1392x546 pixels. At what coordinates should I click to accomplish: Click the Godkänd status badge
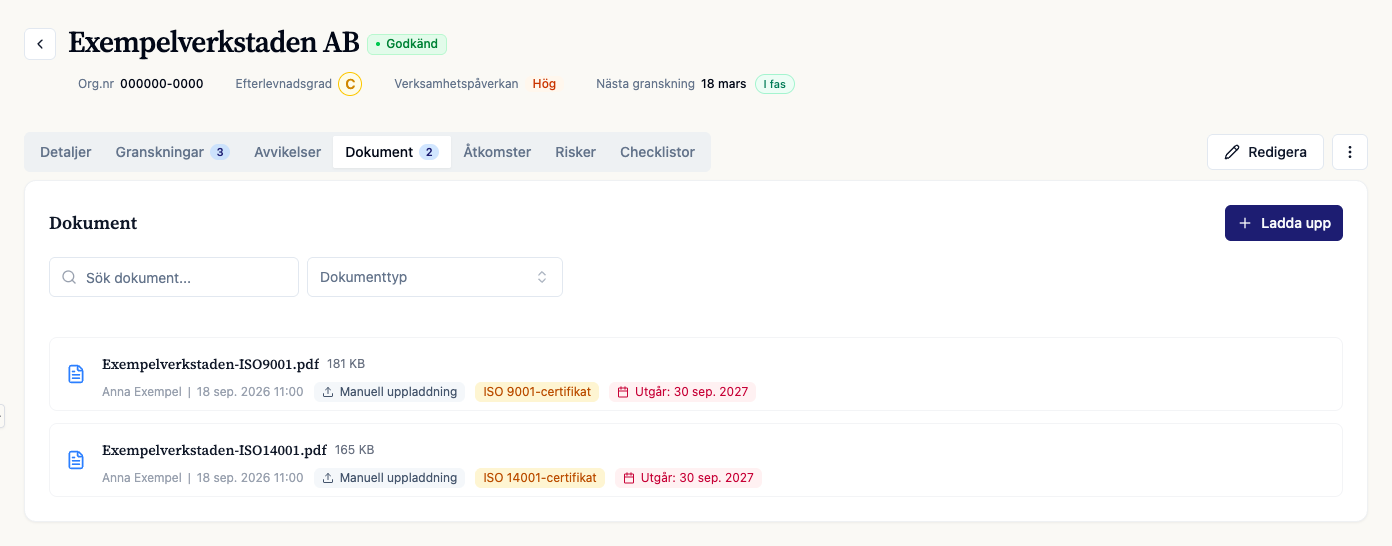[x=407, y=44]
